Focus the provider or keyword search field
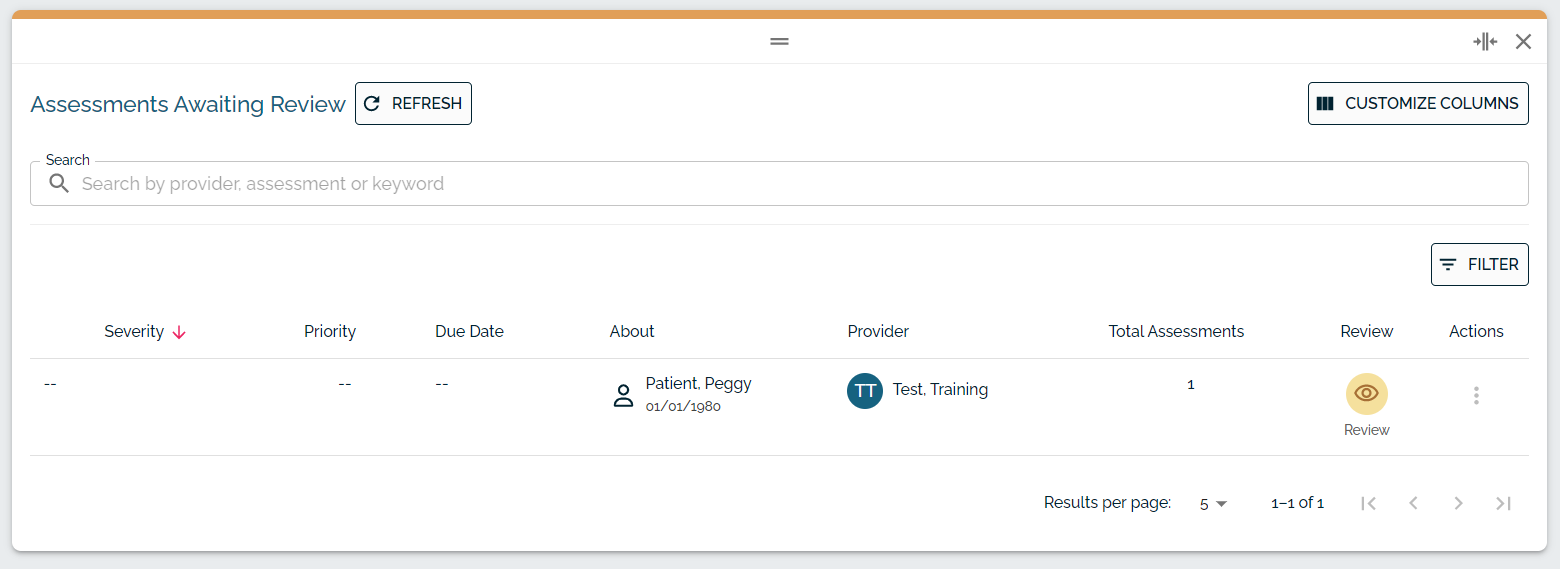Screen dimensions: 1560x569 tap(779, 184)
